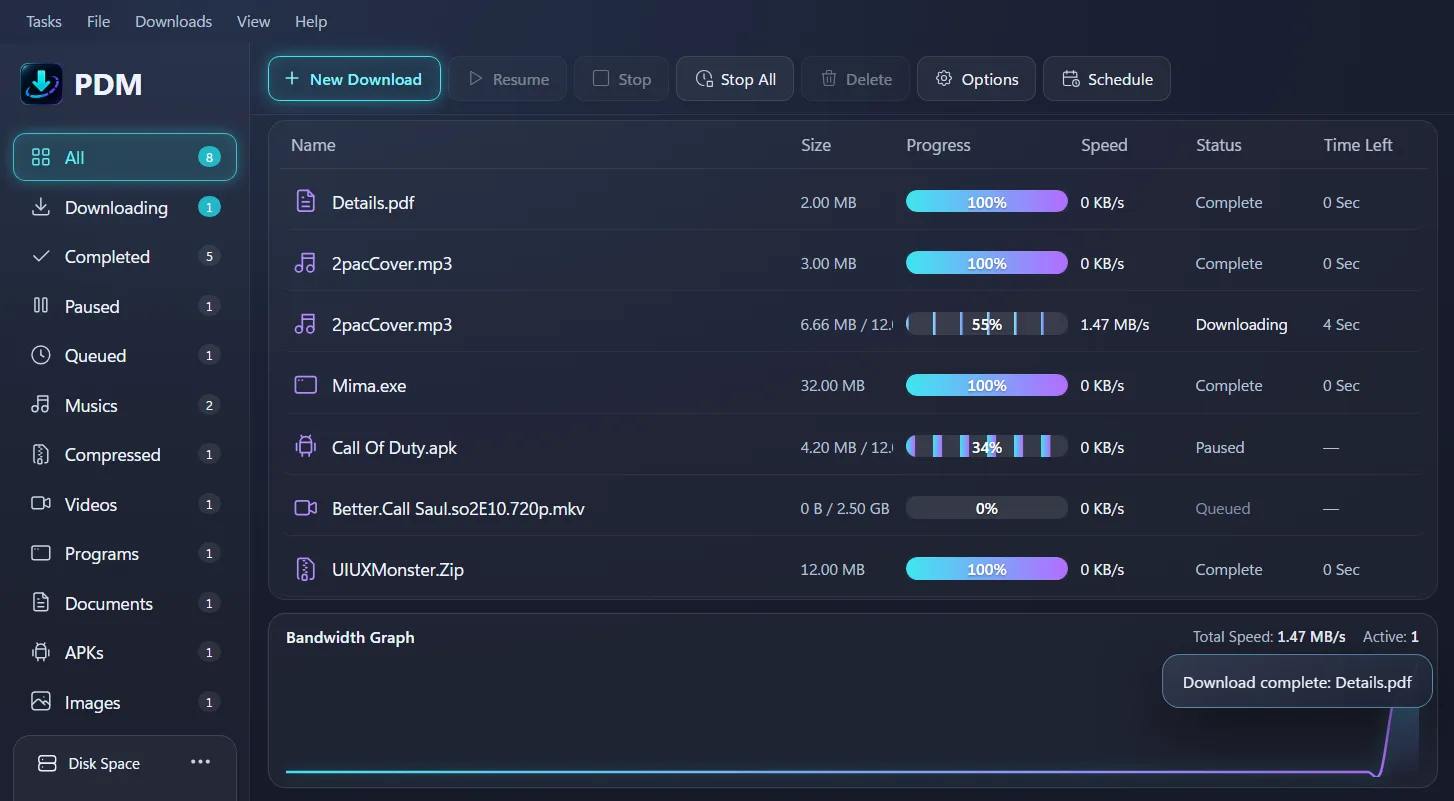Click the Stop All button
Screen dimensions: 1454x801
(x=735, y=79)
